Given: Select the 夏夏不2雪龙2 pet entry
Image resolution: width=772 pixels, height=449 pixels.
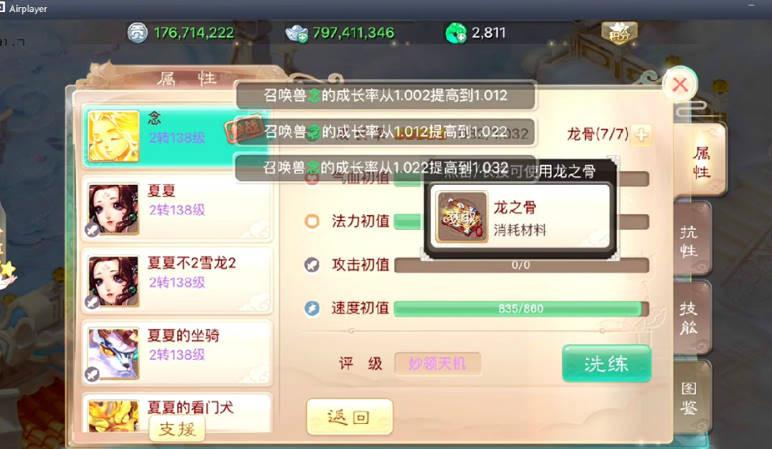Looking at the screenshot, I should tap(177, 281).
